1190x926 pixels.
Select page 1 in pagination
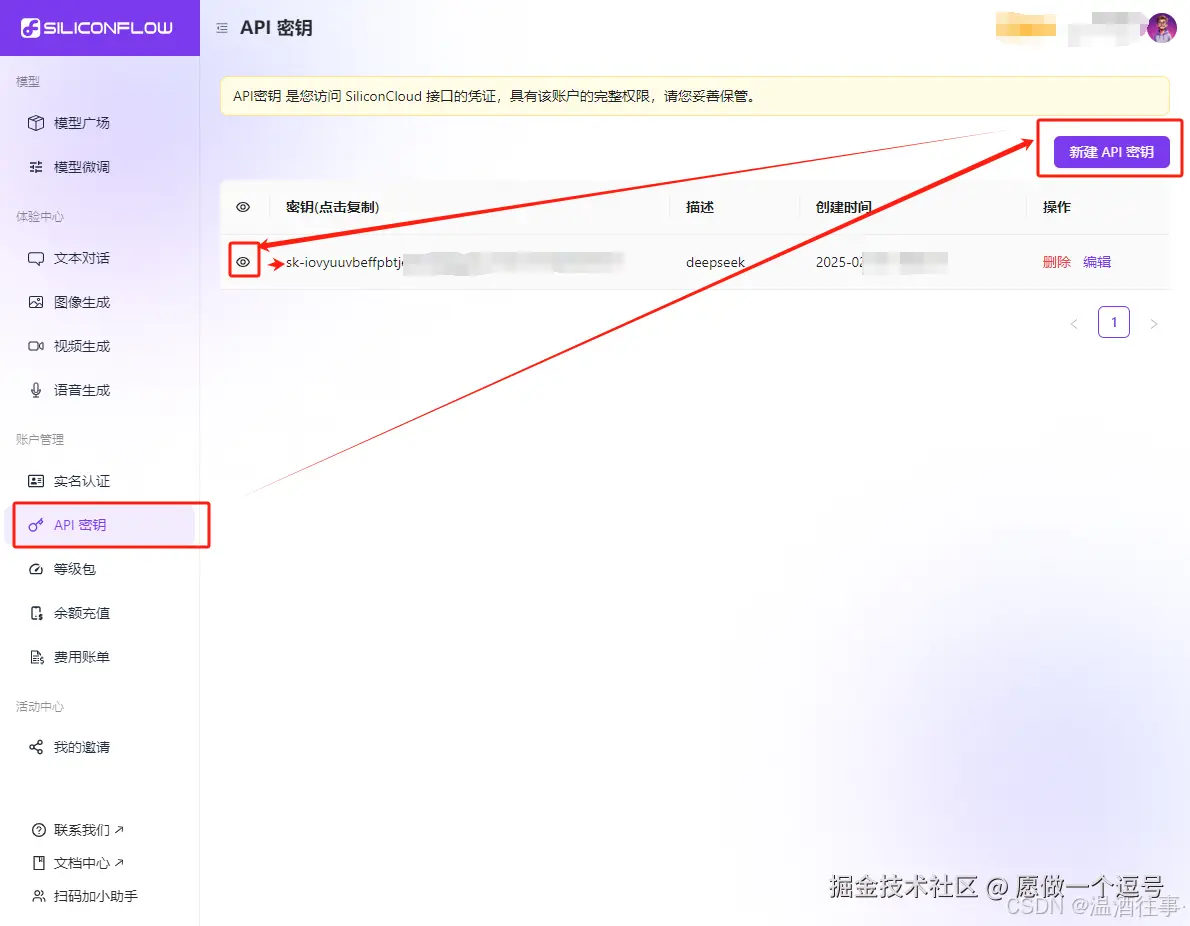click(x=1114, y=322)
